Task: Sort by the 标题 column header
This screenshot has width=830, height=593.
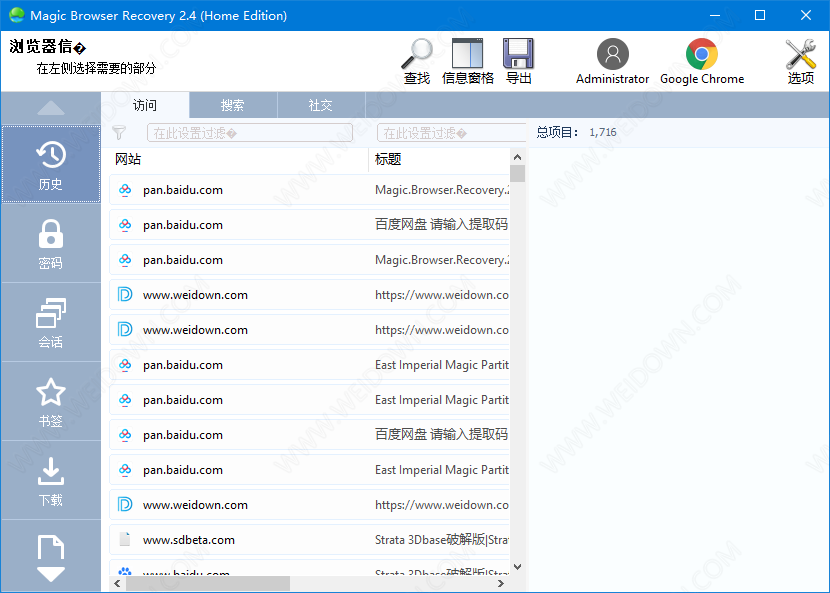Action: [x=438, y=159]
